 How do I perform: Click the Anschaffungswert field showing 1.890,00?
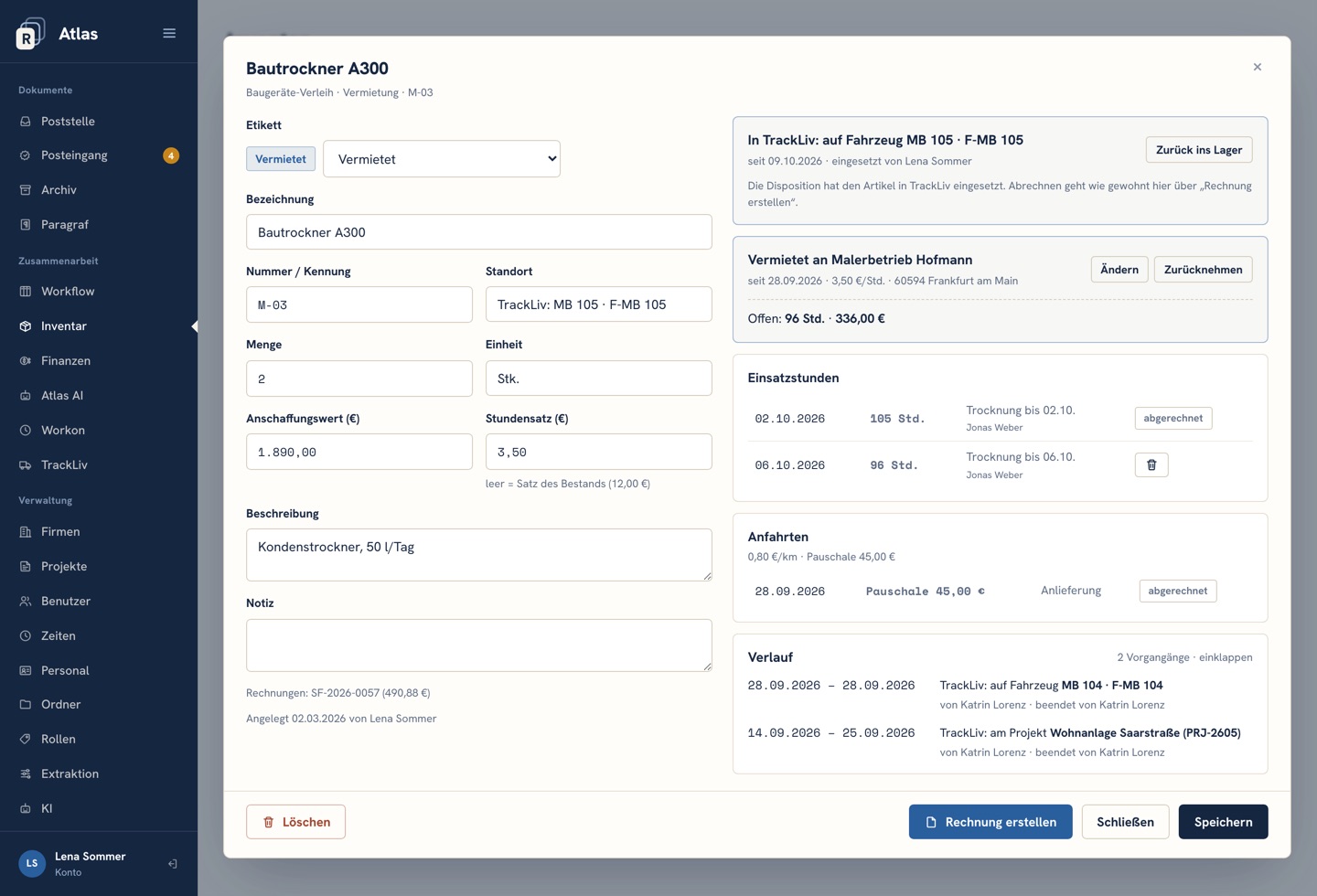coord(359,452)
